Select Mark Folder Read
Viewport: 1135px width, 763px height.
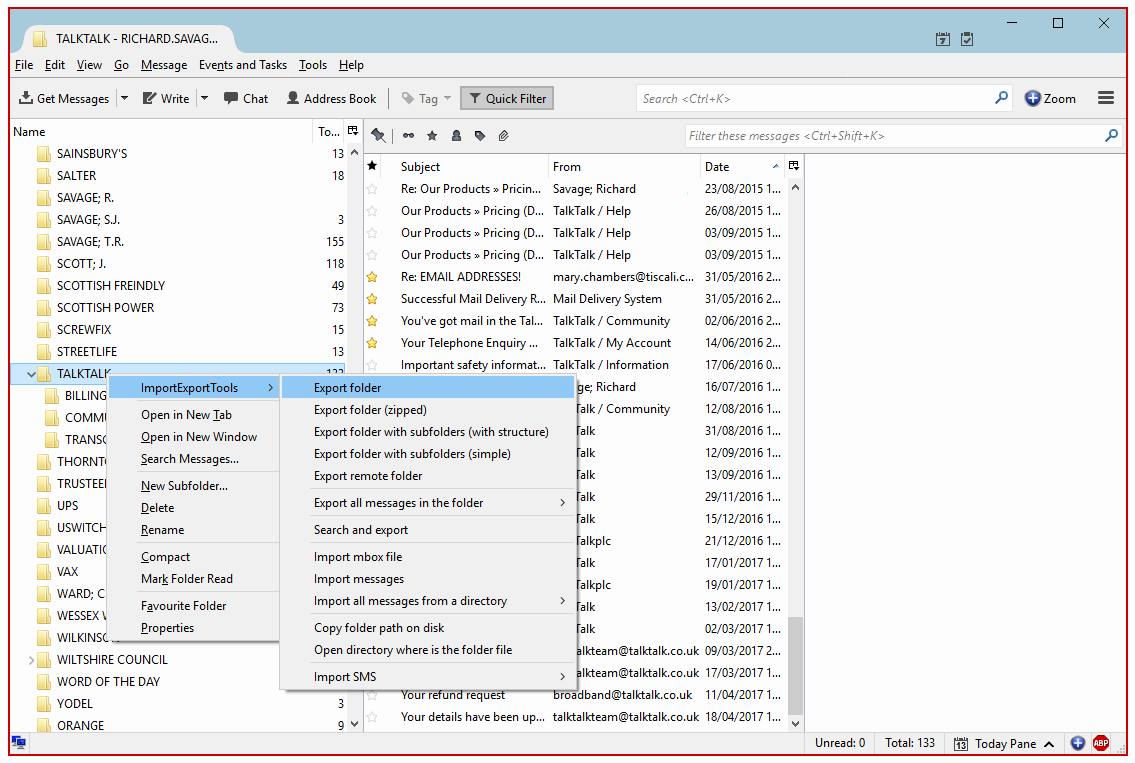(187, 579)
